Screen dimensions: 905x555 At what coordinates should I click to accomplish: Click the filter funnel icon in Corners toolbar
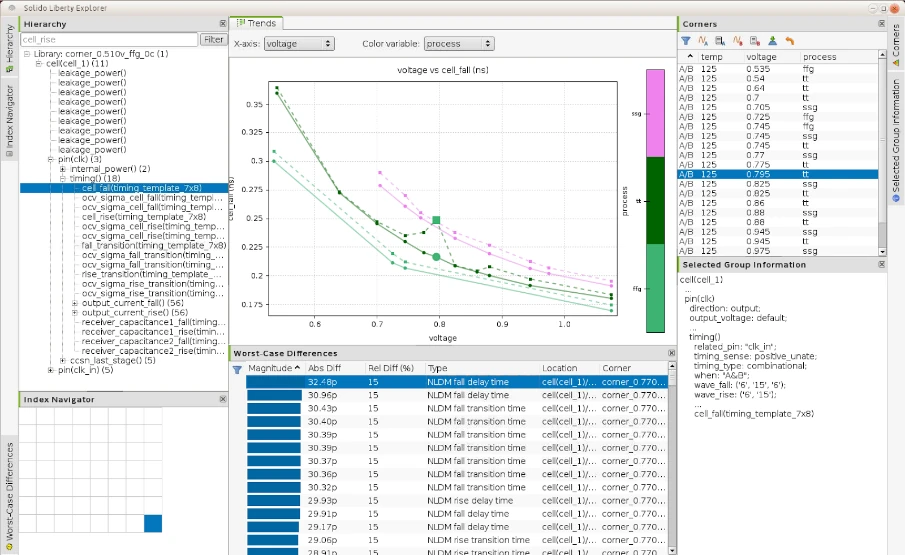pos(686,41)
